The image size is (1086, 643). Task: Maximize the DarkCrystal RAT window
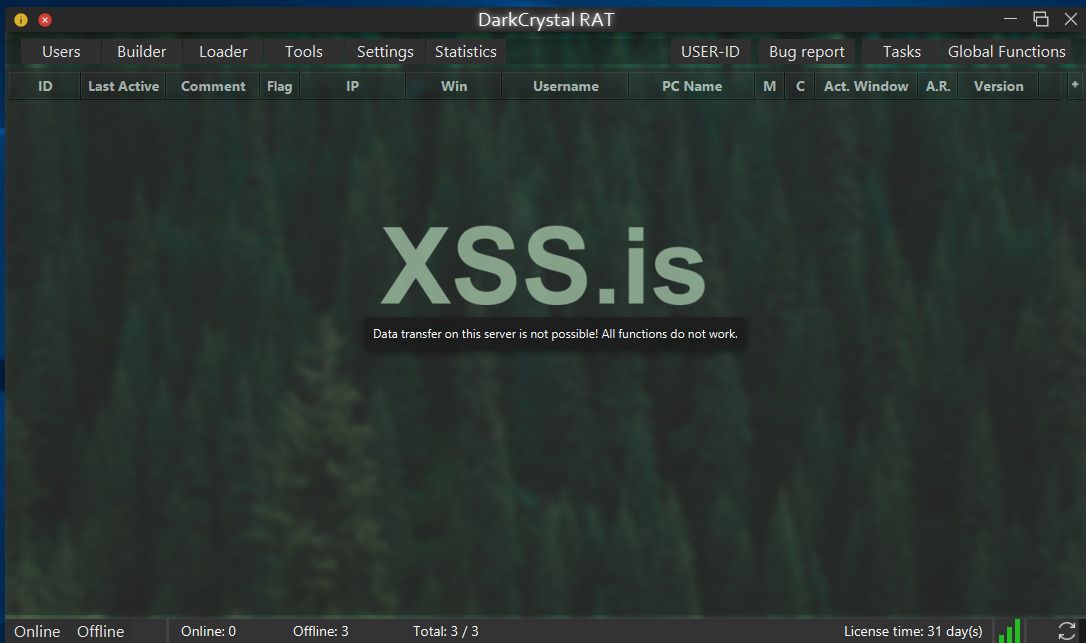coord(1040,19)
